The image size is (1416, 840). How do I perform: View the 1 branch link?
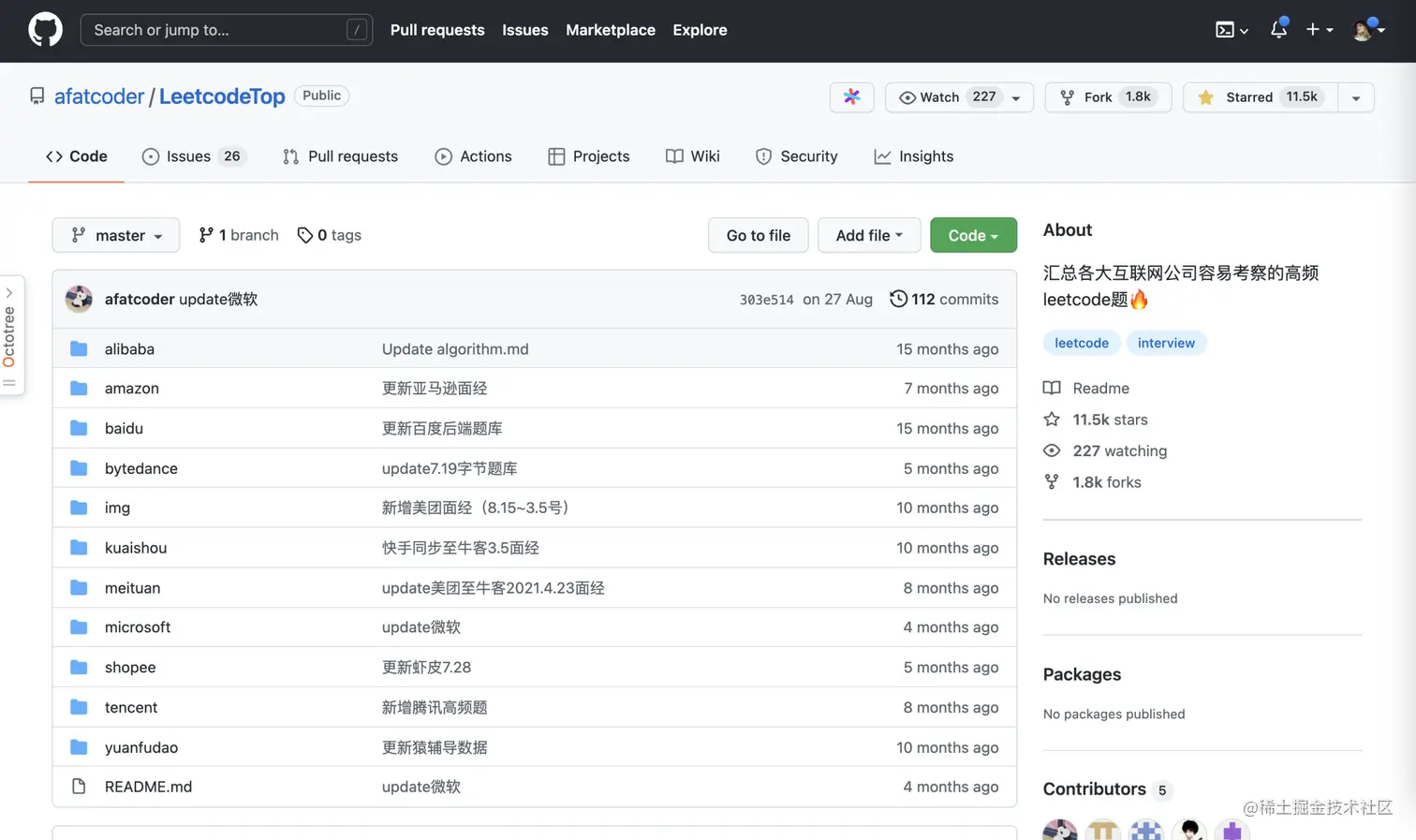239,235
